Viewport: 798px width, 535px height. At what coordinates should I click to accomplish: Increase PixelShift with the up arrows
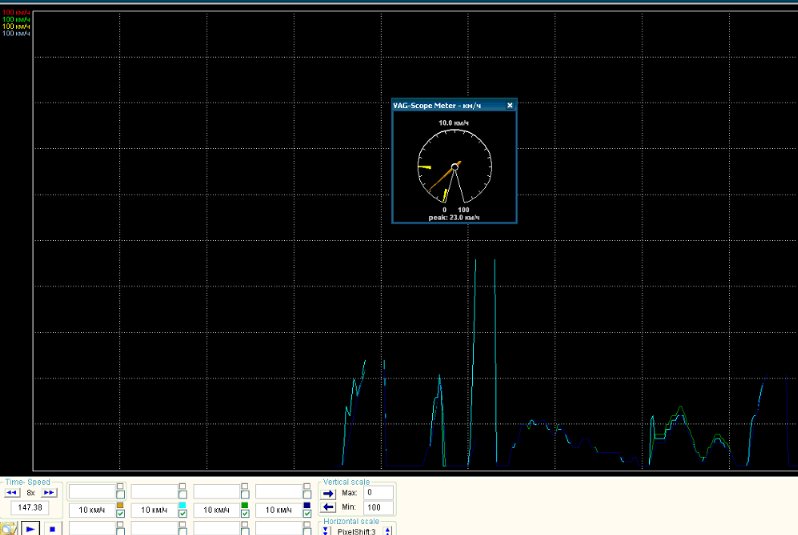point(388,531)
